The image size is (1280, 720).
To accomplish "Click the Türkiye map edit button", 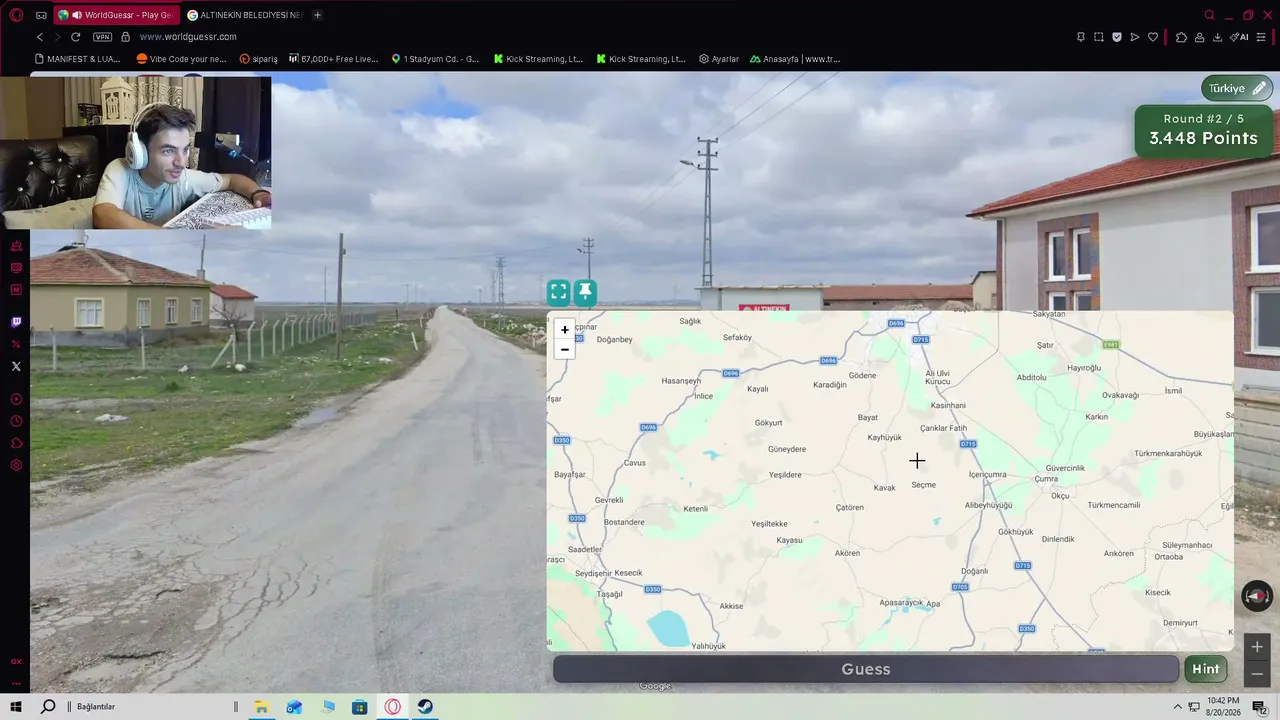I will tap(1237, 88).
